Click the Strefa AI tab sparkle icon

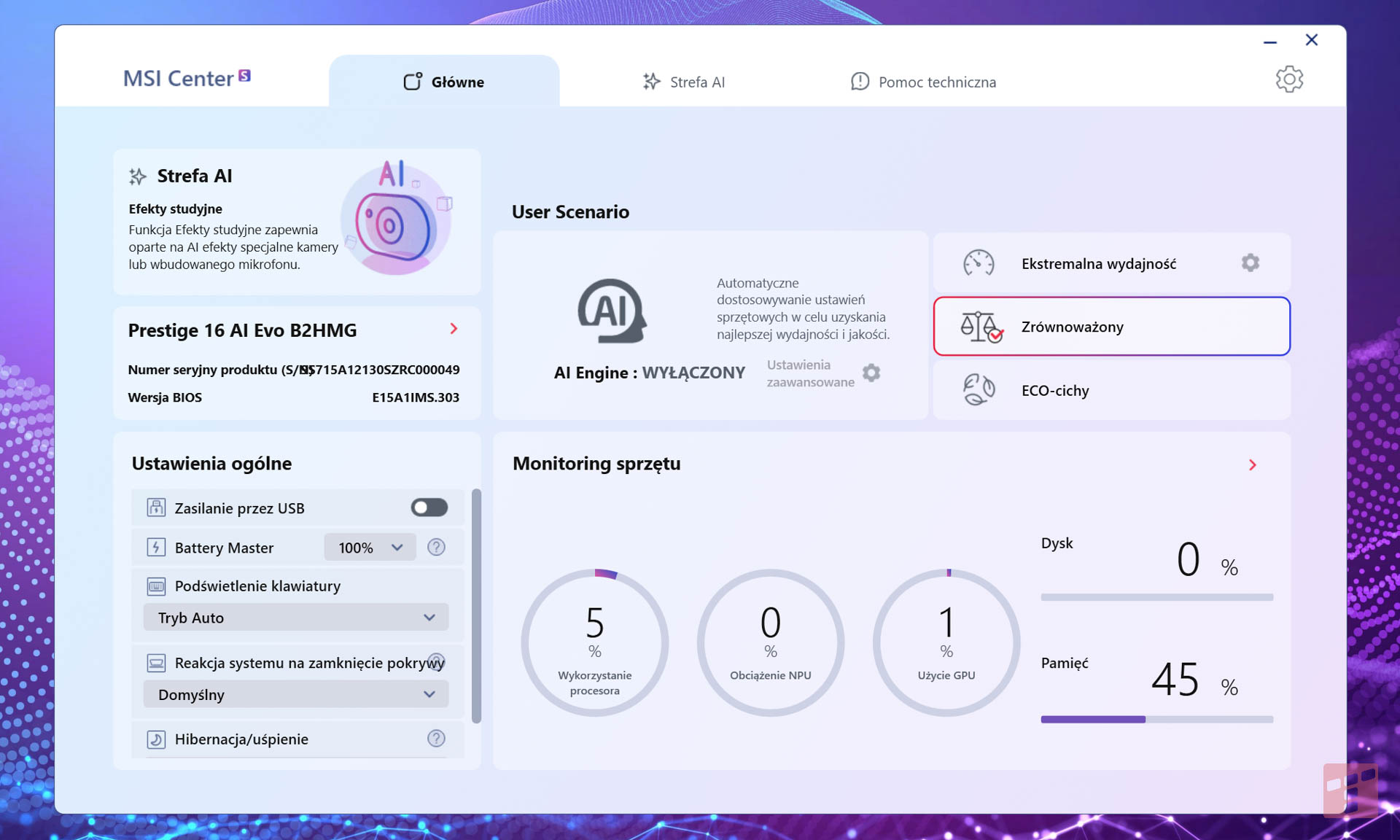click(651, 82)
